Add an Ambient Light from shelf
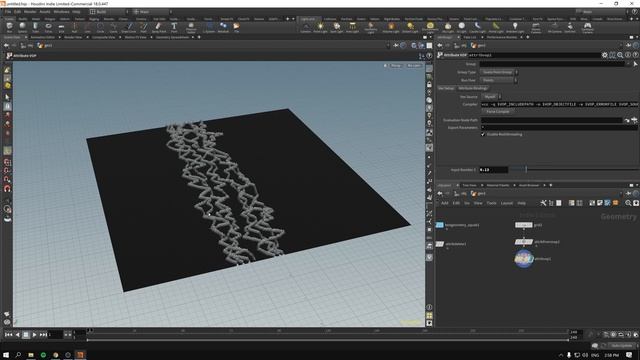Viewport: 640px width, 360px height. coord(515,27)
